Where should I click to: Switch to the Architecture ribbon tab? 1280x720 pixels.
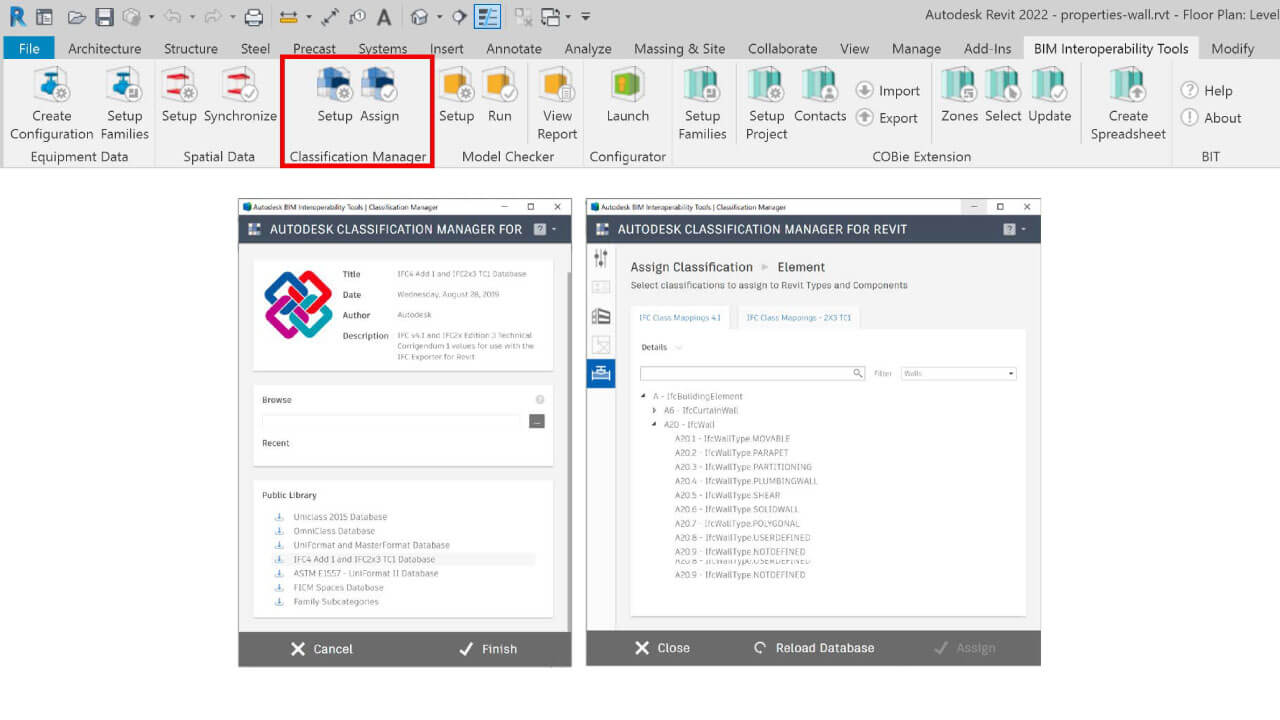click(x=104, y=48)
